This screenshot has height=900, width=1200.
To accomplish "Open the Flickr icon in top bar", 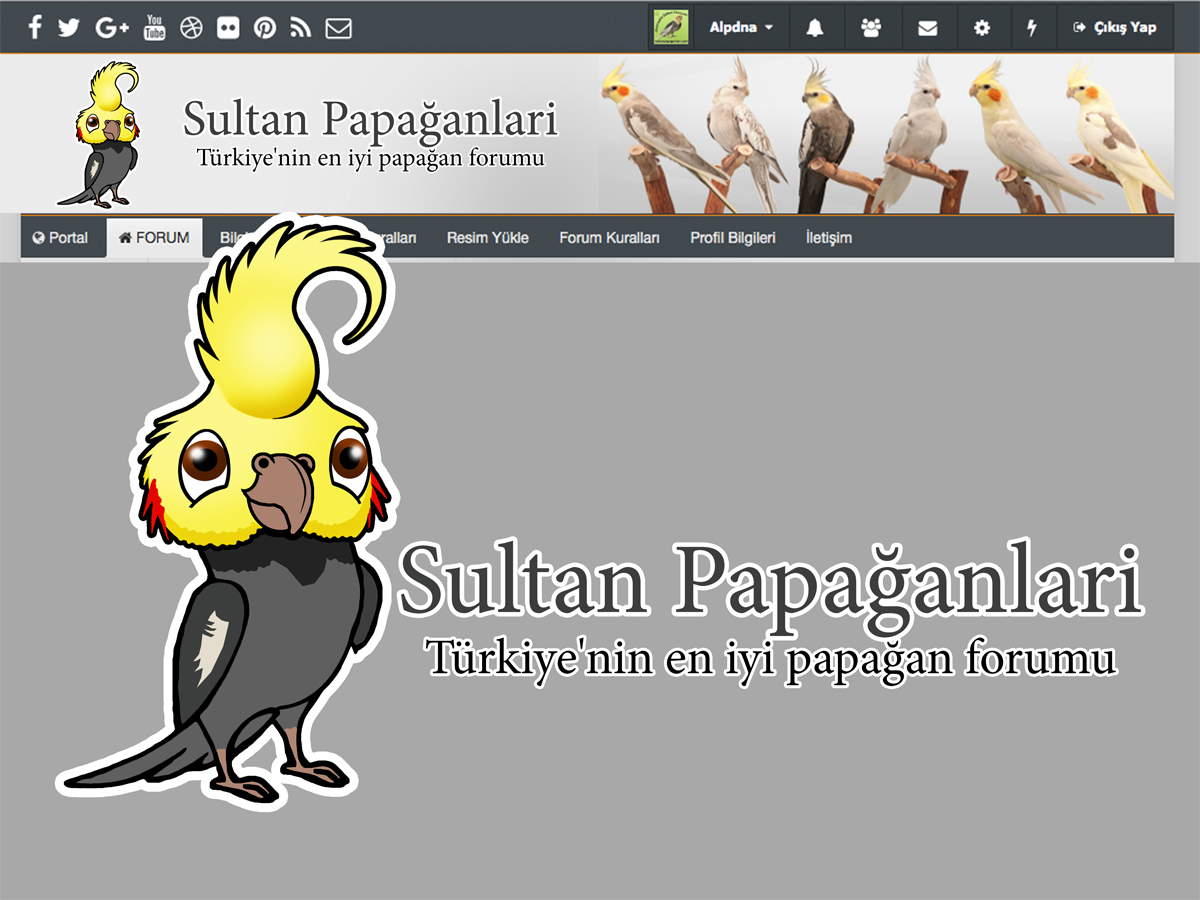I will coord(228,27).
